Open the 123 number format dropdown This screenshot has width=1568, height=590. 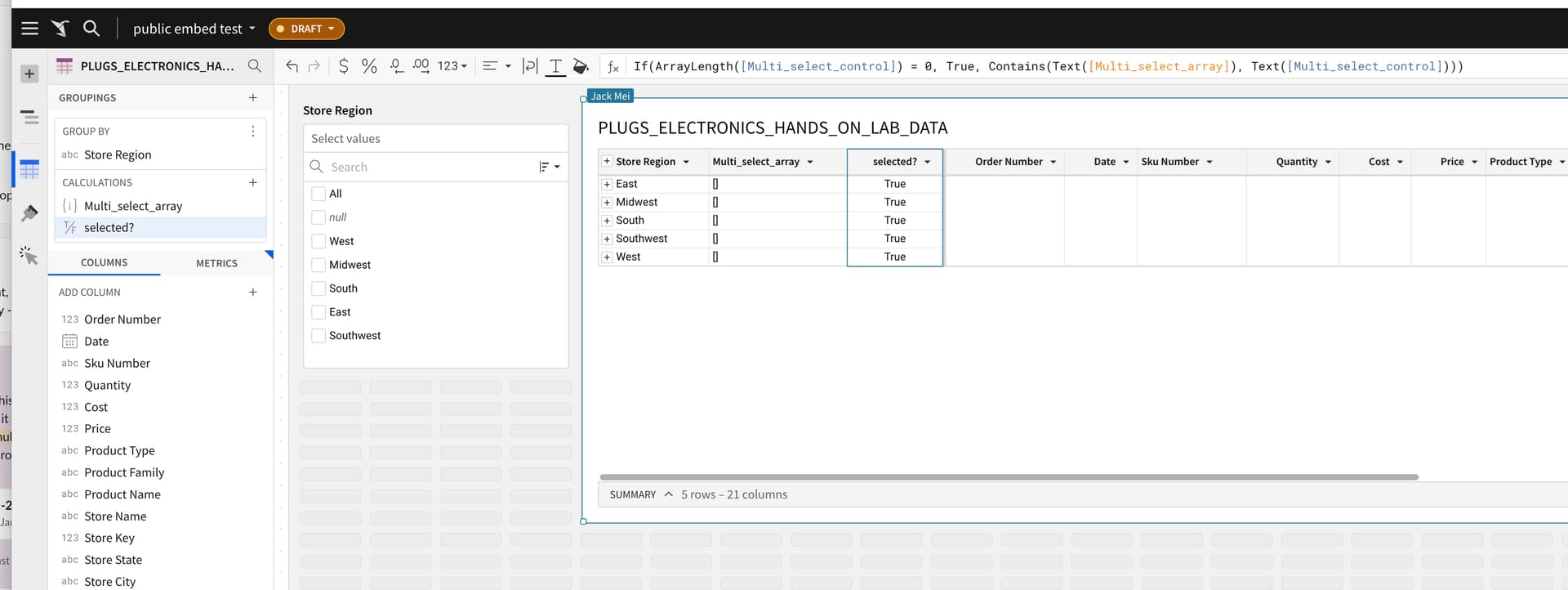tap(452, 66)
